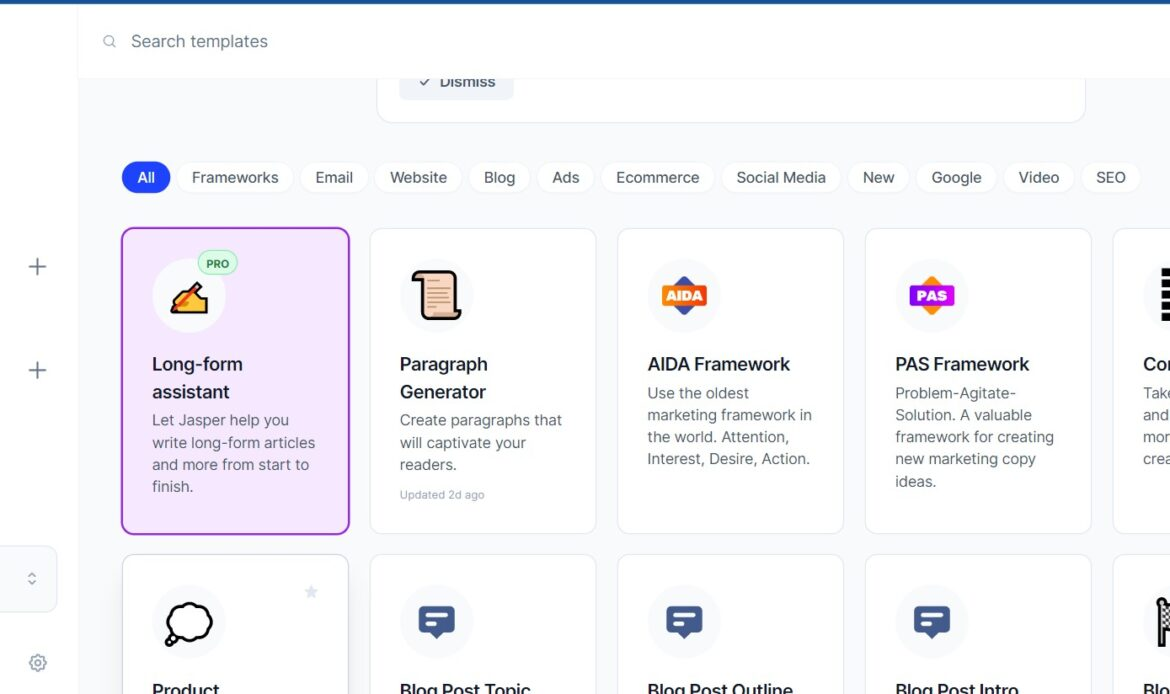Click the Blog Post Topic chat icon
The image size is (1170, 694).
(437, 622)
